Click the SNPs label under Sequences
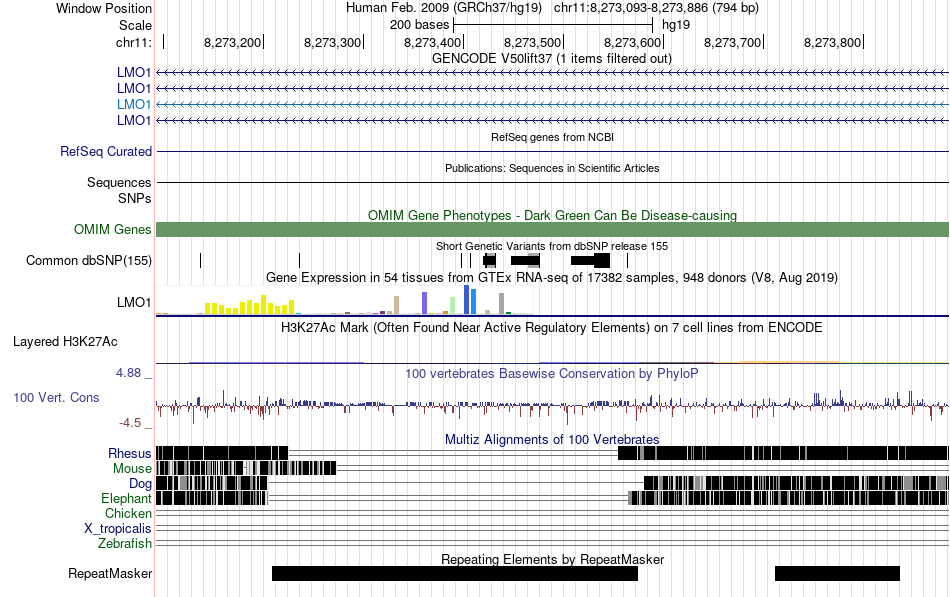Screen dimensions: 950x597 pos(135,198)
